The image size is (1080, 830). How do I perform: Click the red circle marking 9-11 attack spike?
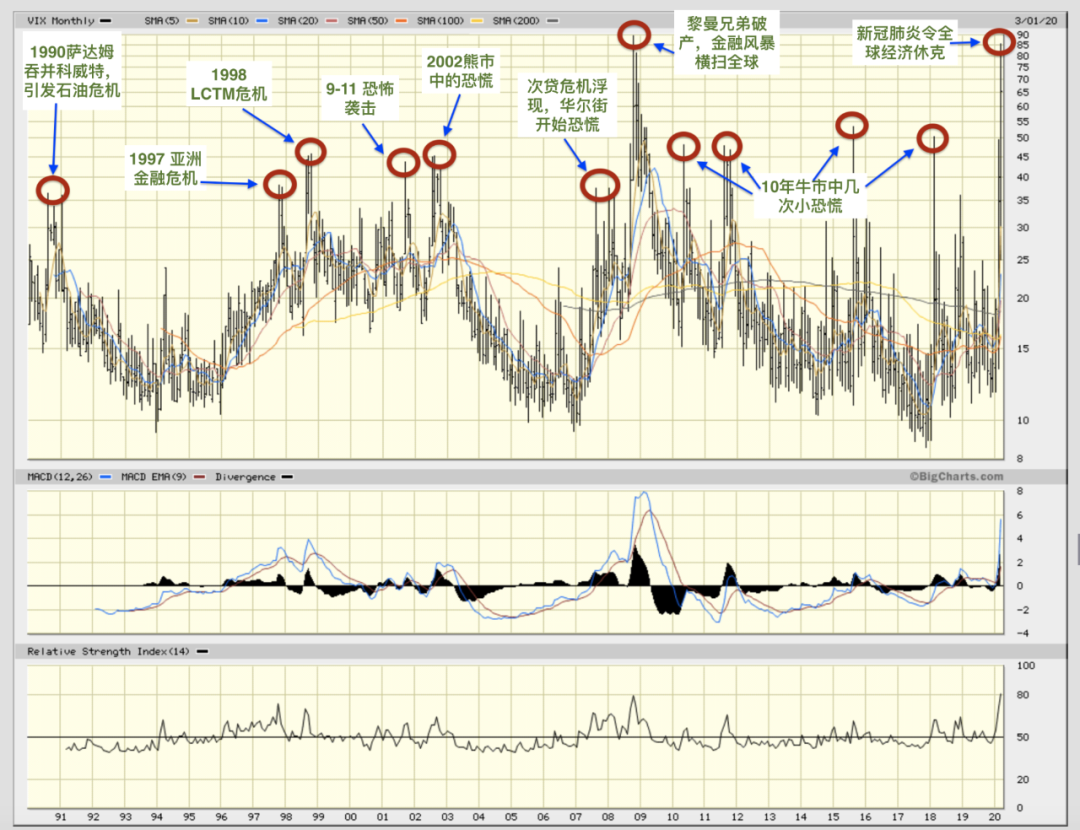point(403,161)
